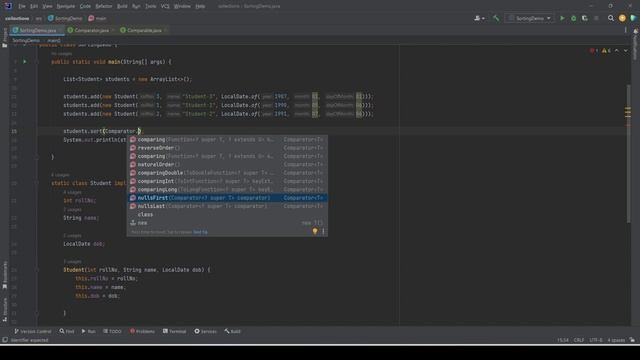This screenshot has height=360, width=640.
Task: Click the Build project hammer icon
Action: click(496, 18)
